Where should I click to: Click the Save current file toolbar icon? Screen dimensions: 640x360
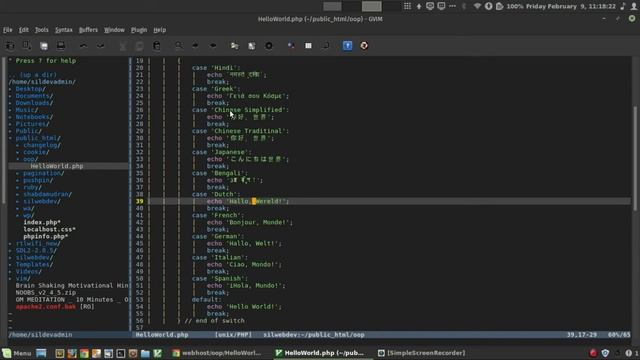pos(27,46)
